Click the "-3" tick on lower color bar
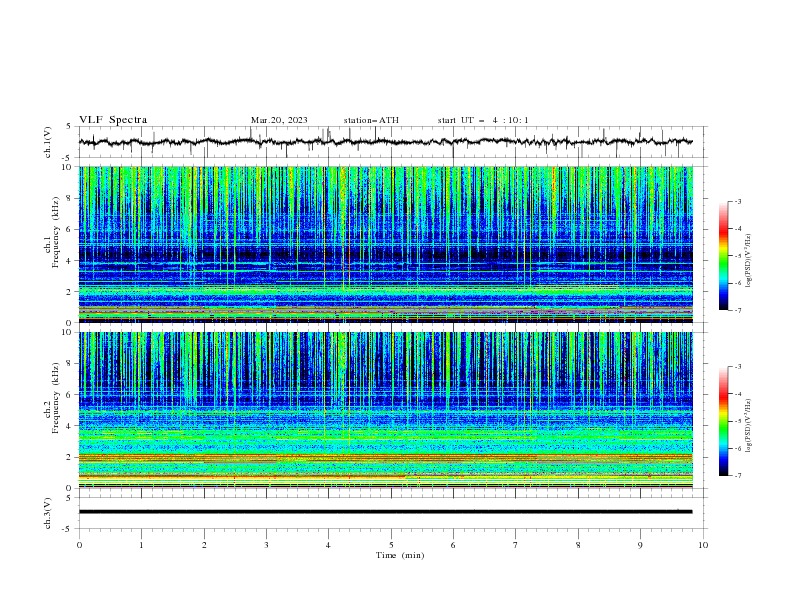This screenshot has width=792, height=612. (738, 367)
